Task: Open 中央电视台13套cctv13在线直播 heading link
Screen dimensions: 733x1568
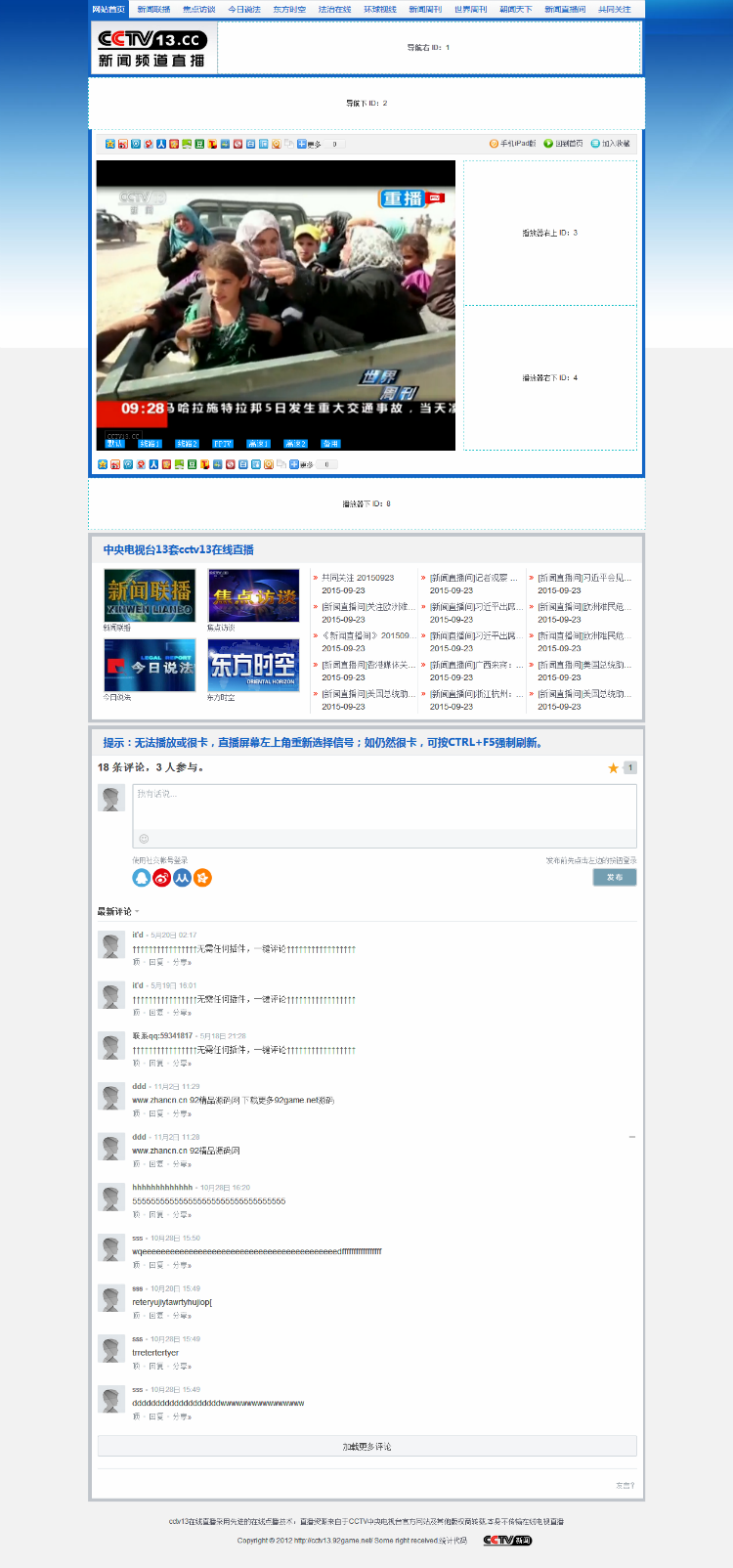Action: (x=179, y=550)
